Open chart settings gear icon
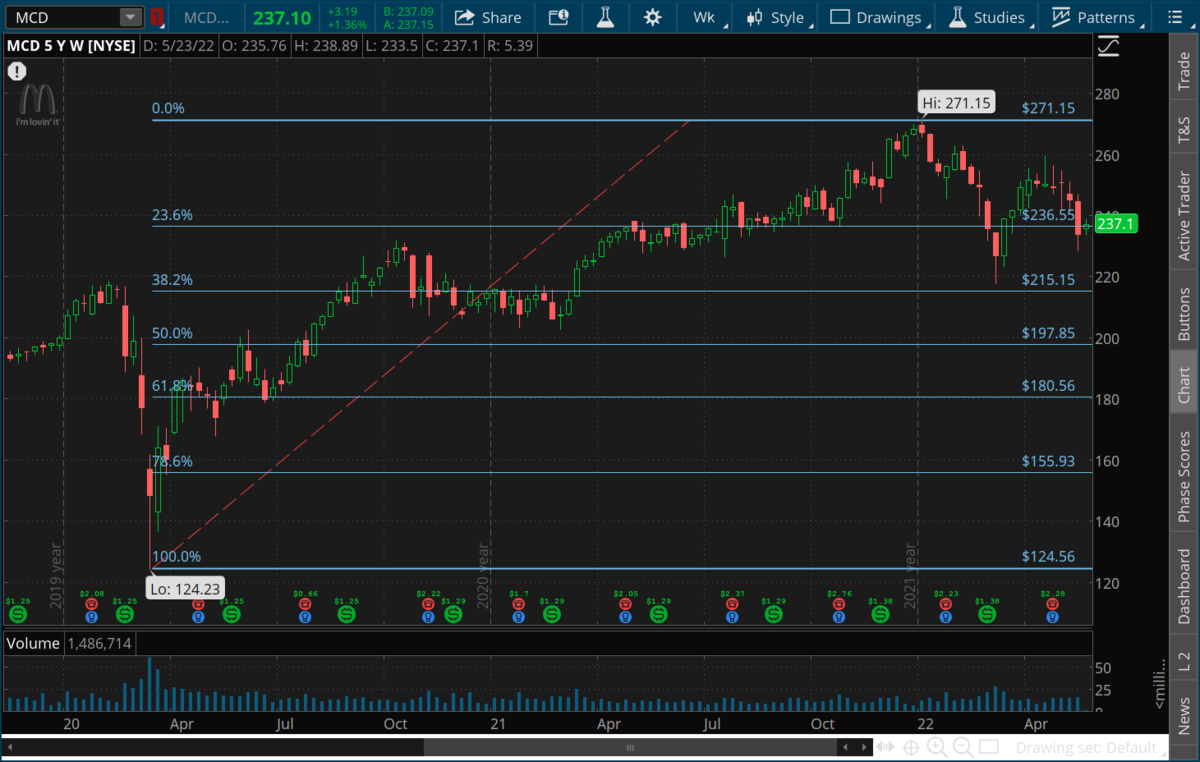 (653, 17)
